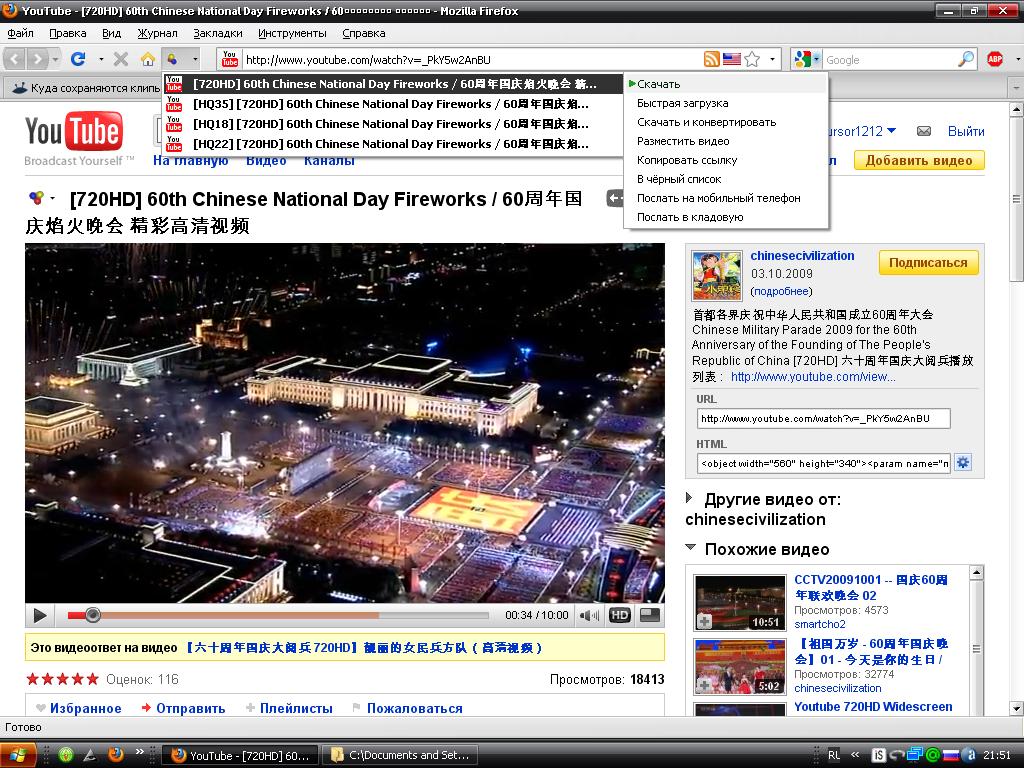Image resolution: width=1024 pixels, height=768 pixels.
Task: Click the search magnifier in Google box
Action: [966, 59]
